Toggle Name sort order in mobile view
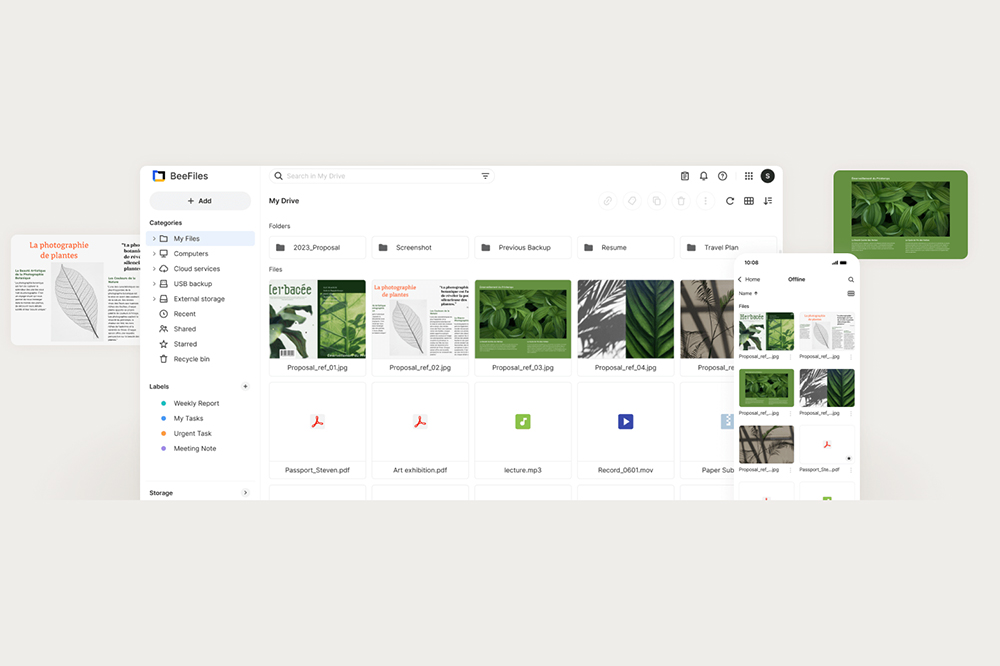The width and height of the screenshot is (1000, 666). pyautogui.click(x=747, y=293)
